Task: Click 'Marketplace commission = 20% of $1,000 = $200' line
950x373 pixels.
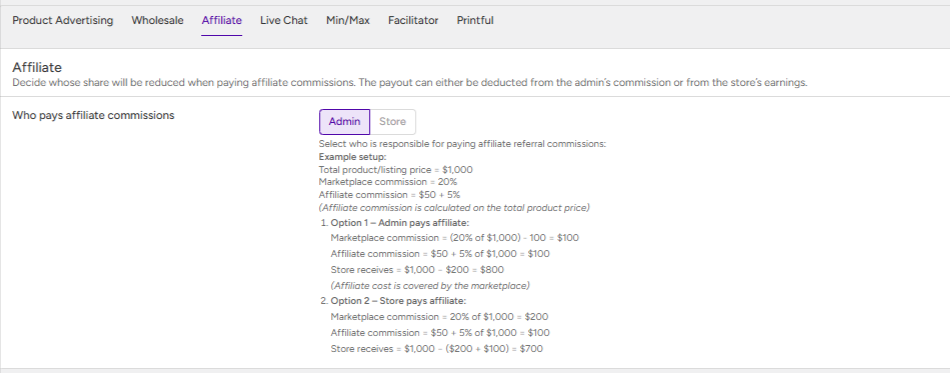Action: [440, 317]
